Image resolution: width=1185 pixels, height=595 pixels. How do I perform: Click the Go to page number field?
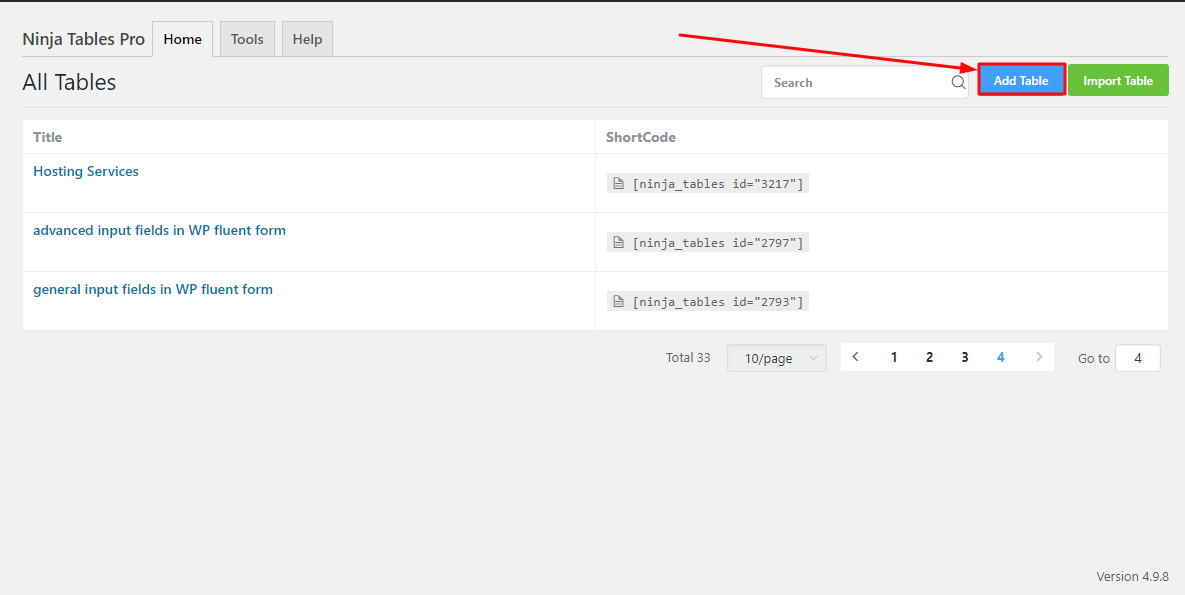[1137, 358]
